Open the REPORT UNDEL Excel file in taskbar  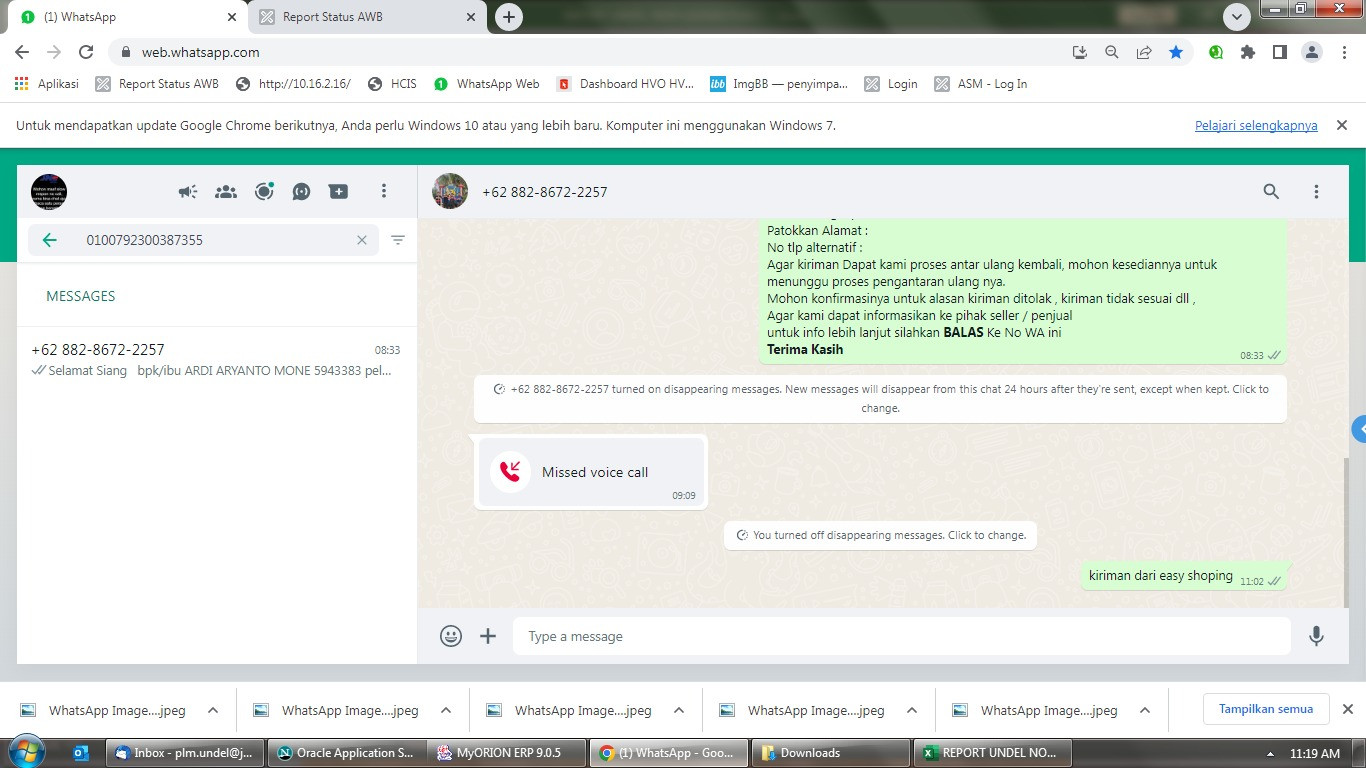pos(993,753)
